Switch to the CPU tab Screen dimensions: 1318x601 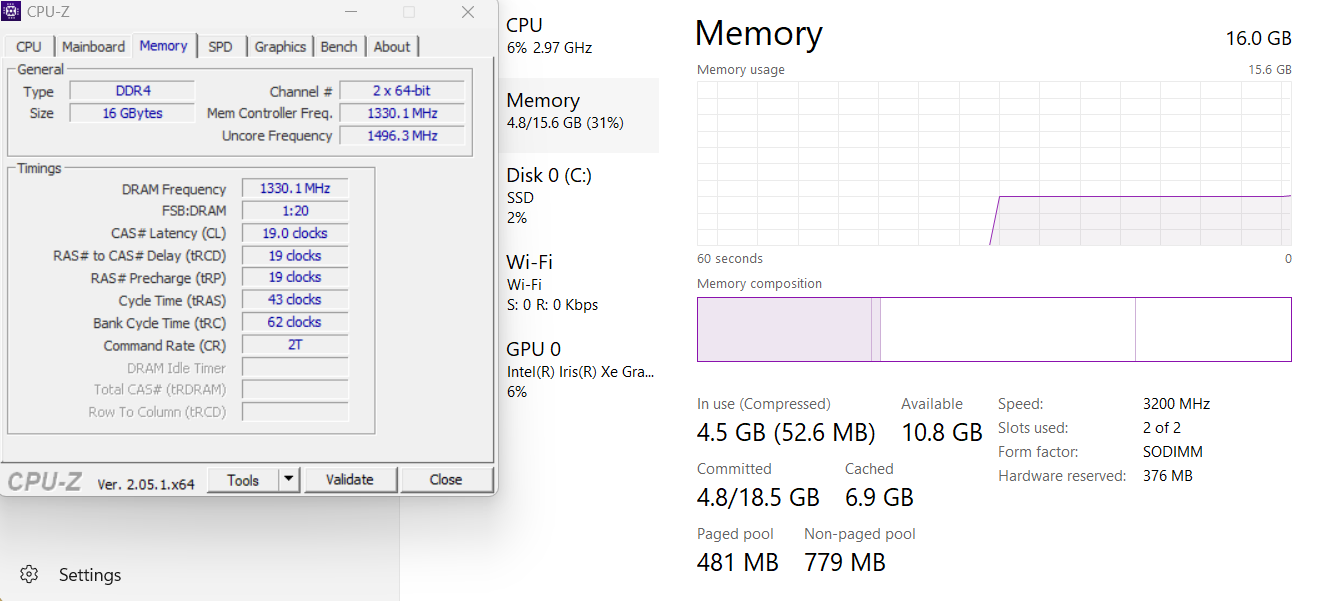(x=29, y=46)
